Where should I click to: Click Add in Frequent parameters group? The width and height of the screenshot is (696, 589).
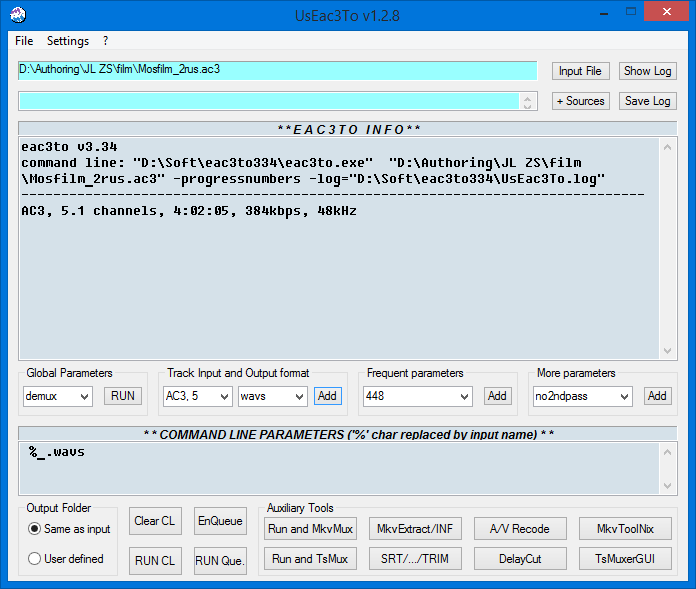(498, 396)
